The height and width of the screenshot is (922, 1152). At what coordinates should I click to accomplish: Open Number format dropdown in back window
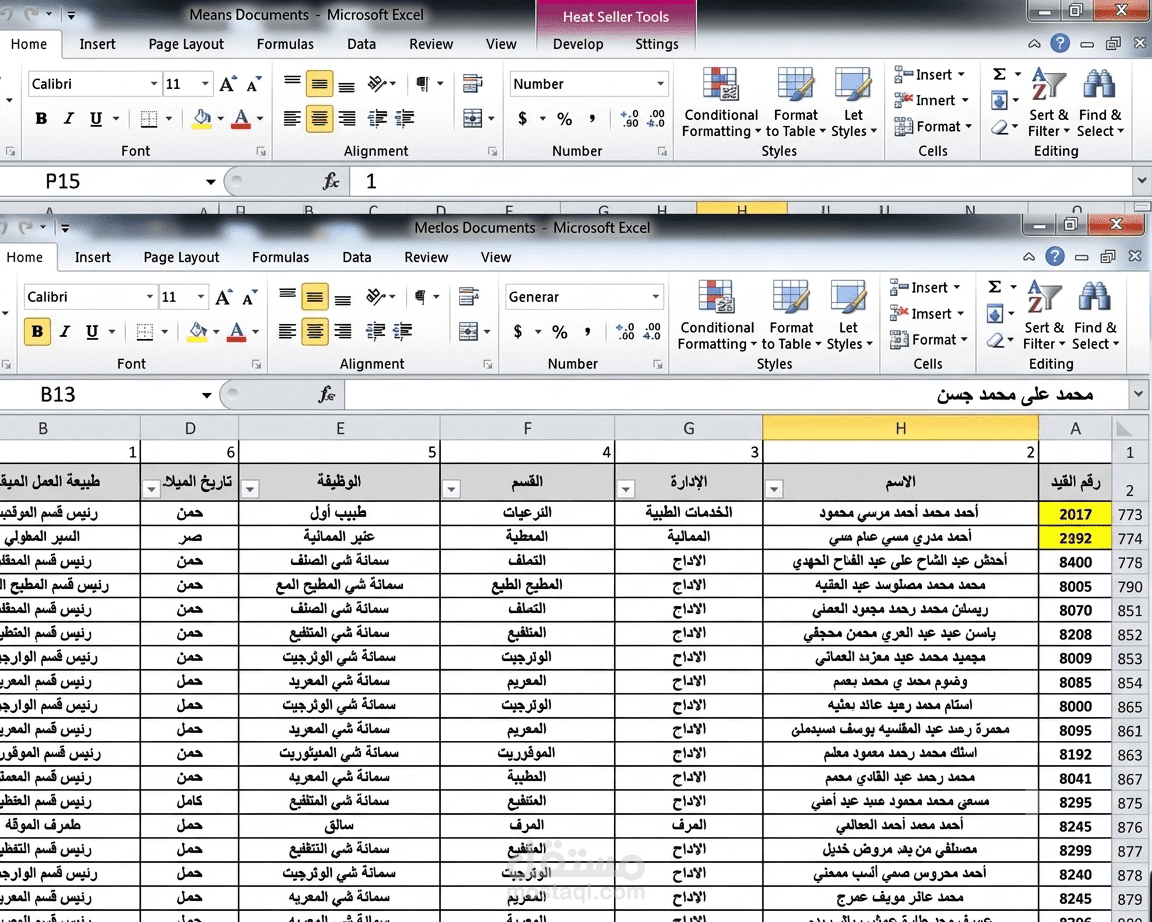(x=660, y=84)
